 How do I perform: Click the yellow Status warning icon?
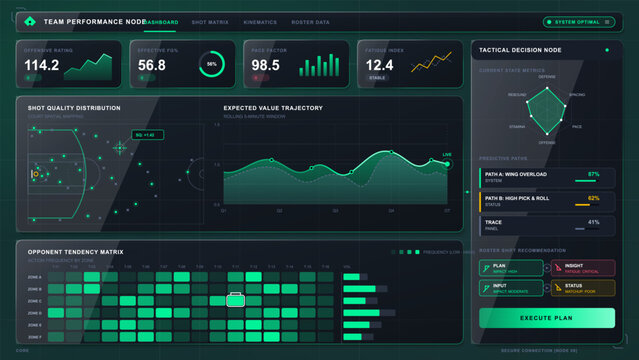coord(558,288)
